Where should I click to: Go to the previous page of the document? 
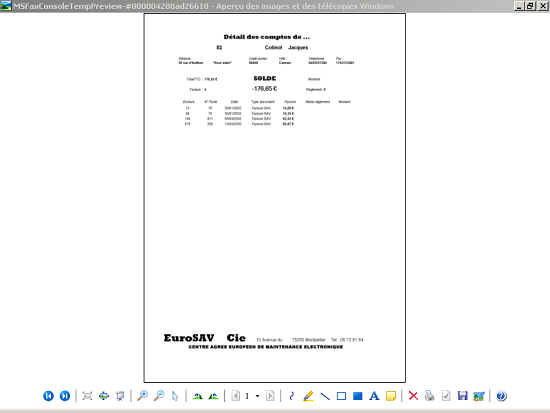236,396
